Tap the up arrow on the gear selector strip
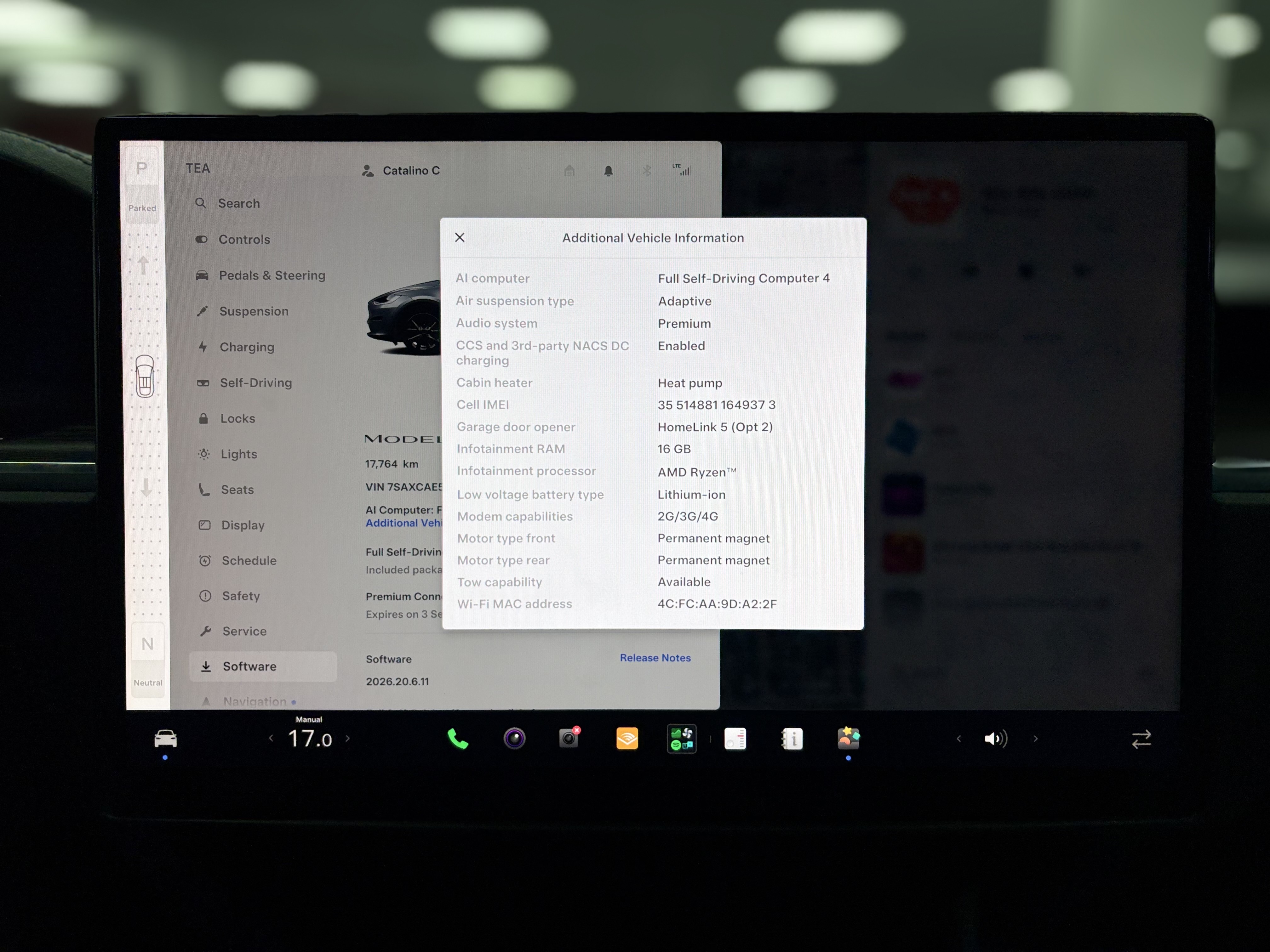Image resolution: width=1270 pixels, height=952 pixels. coord(143,265)
